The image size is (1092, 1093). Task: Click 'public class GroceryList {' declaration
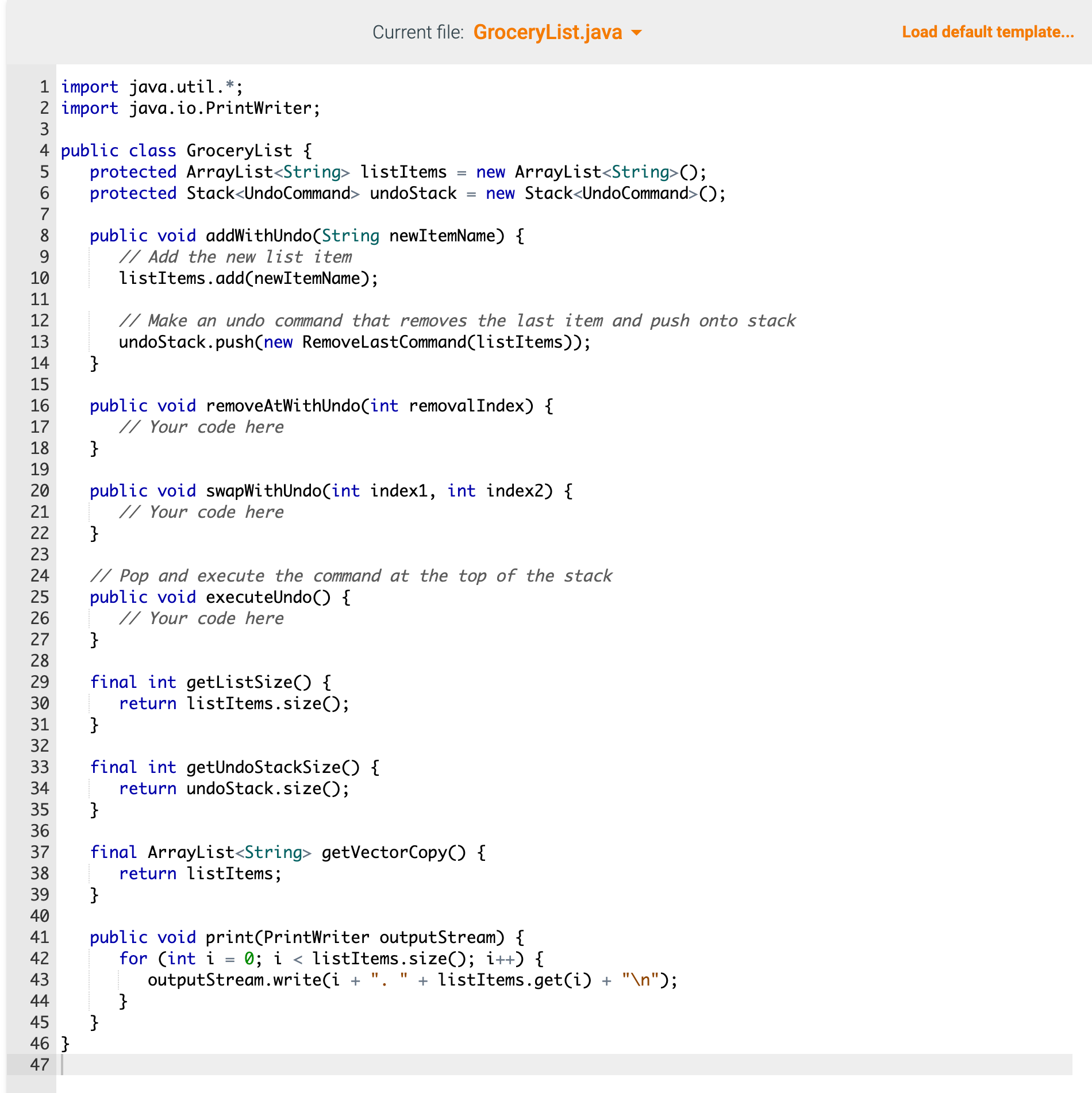[x=186, y=151]
